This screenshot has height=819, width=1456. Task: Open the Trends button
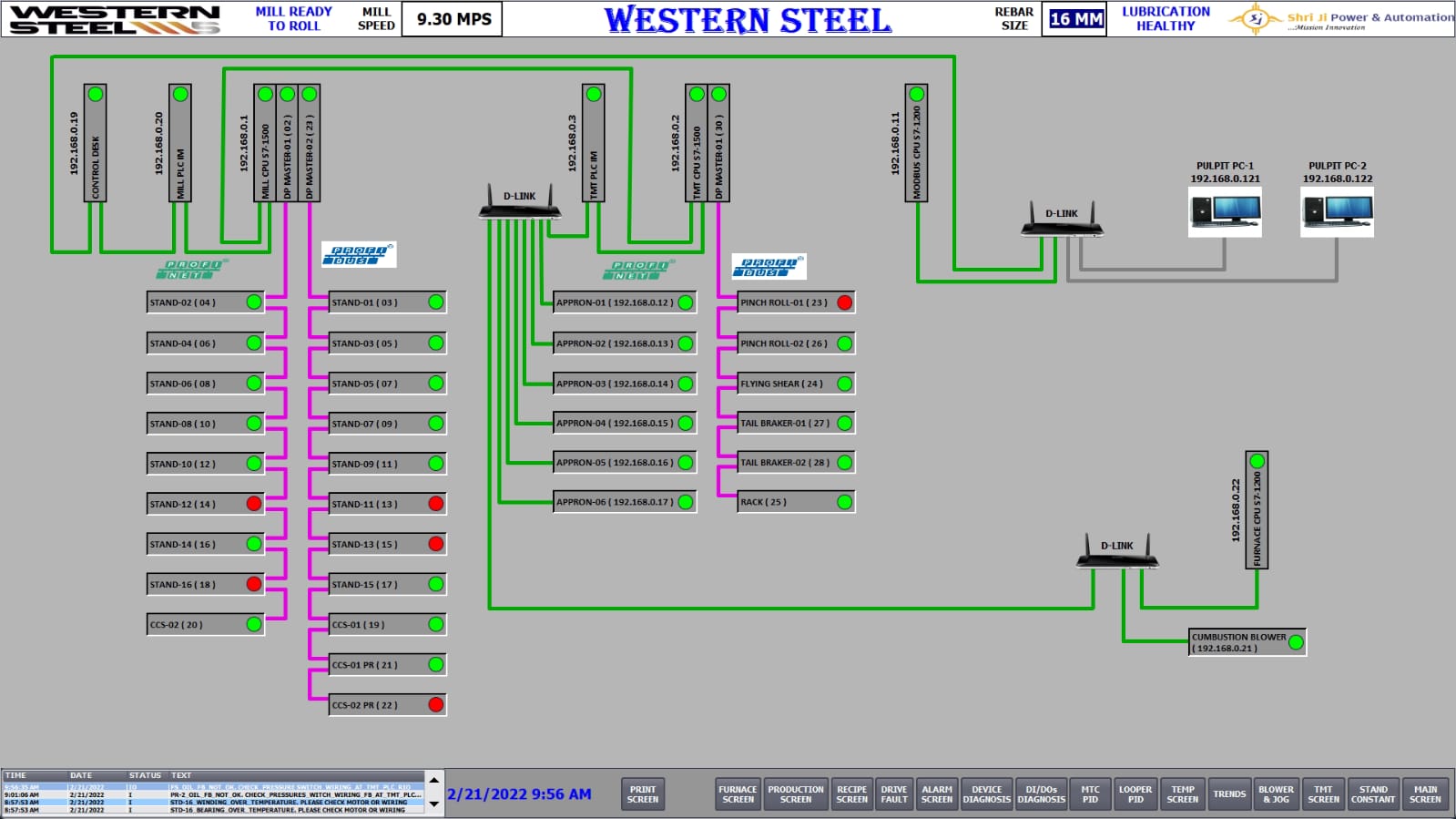point(1229,794)
